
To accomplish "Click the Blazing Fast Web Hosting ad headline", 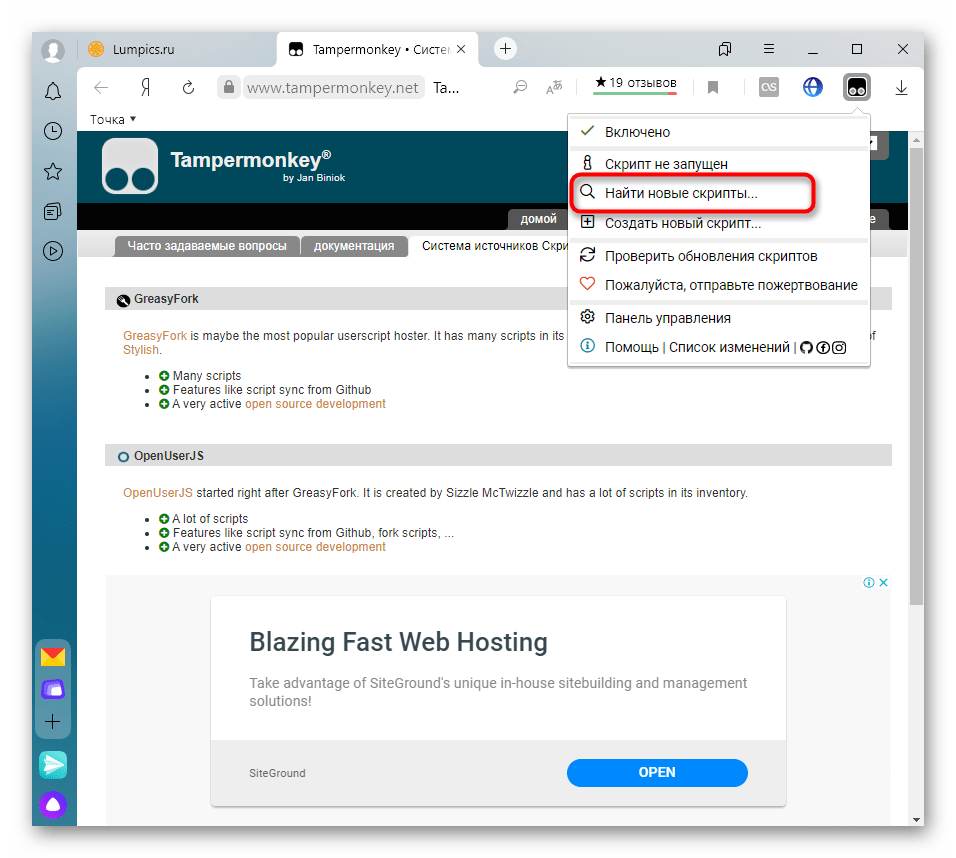I will [398, 642].
